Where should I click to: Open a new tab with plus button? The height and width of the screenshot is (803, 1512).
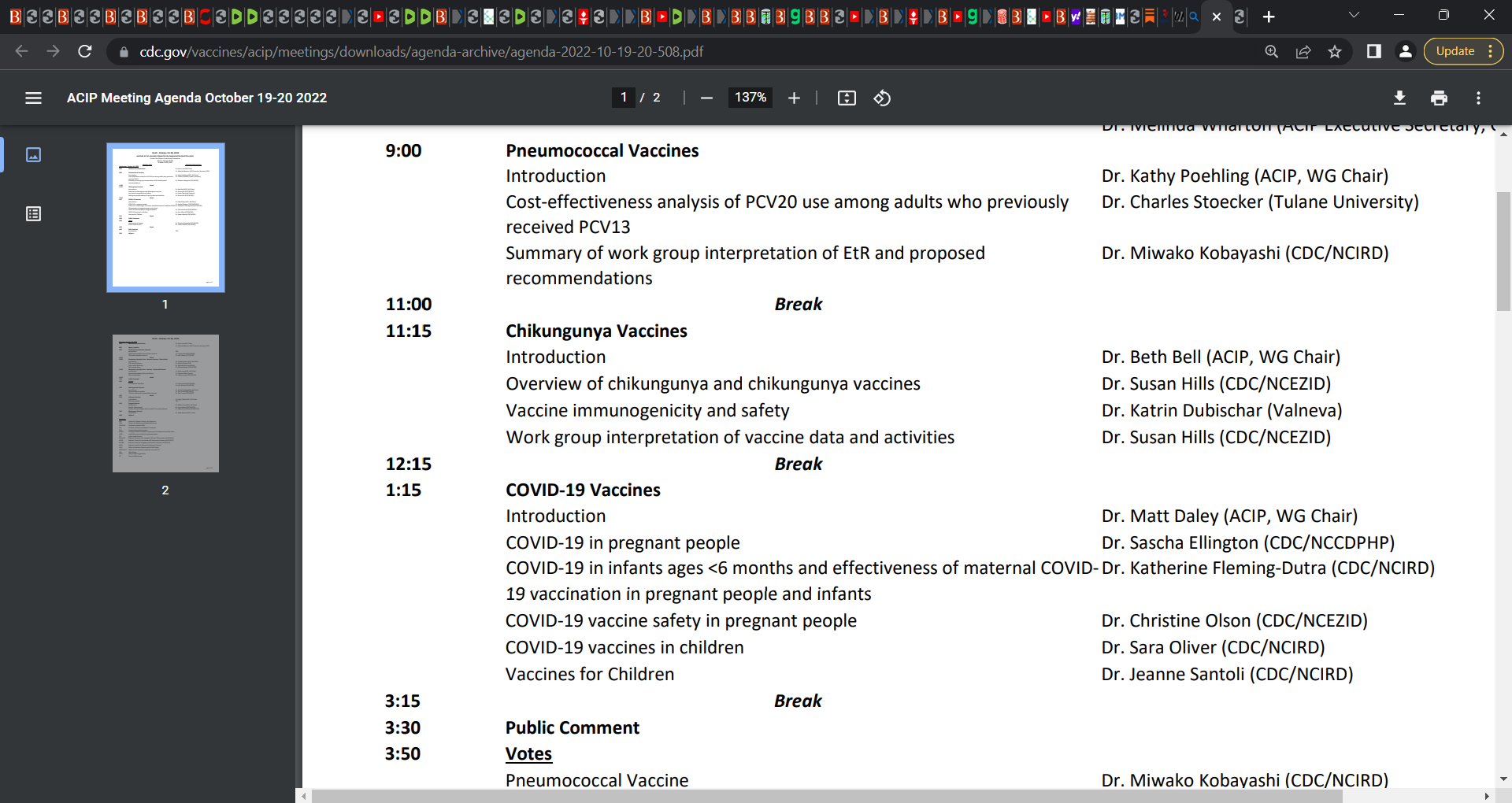tap(1269, 17)
